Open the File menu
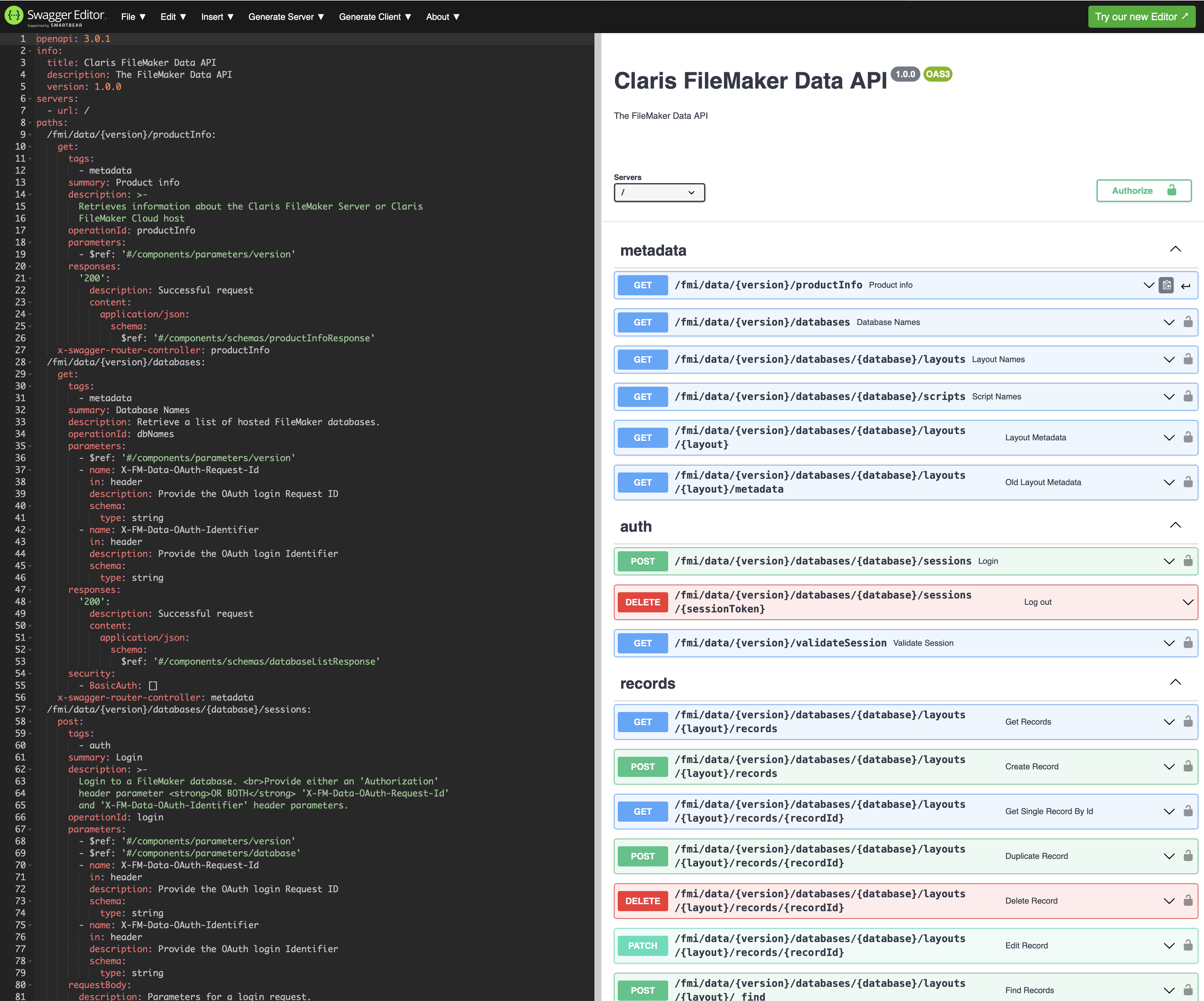 133,17
